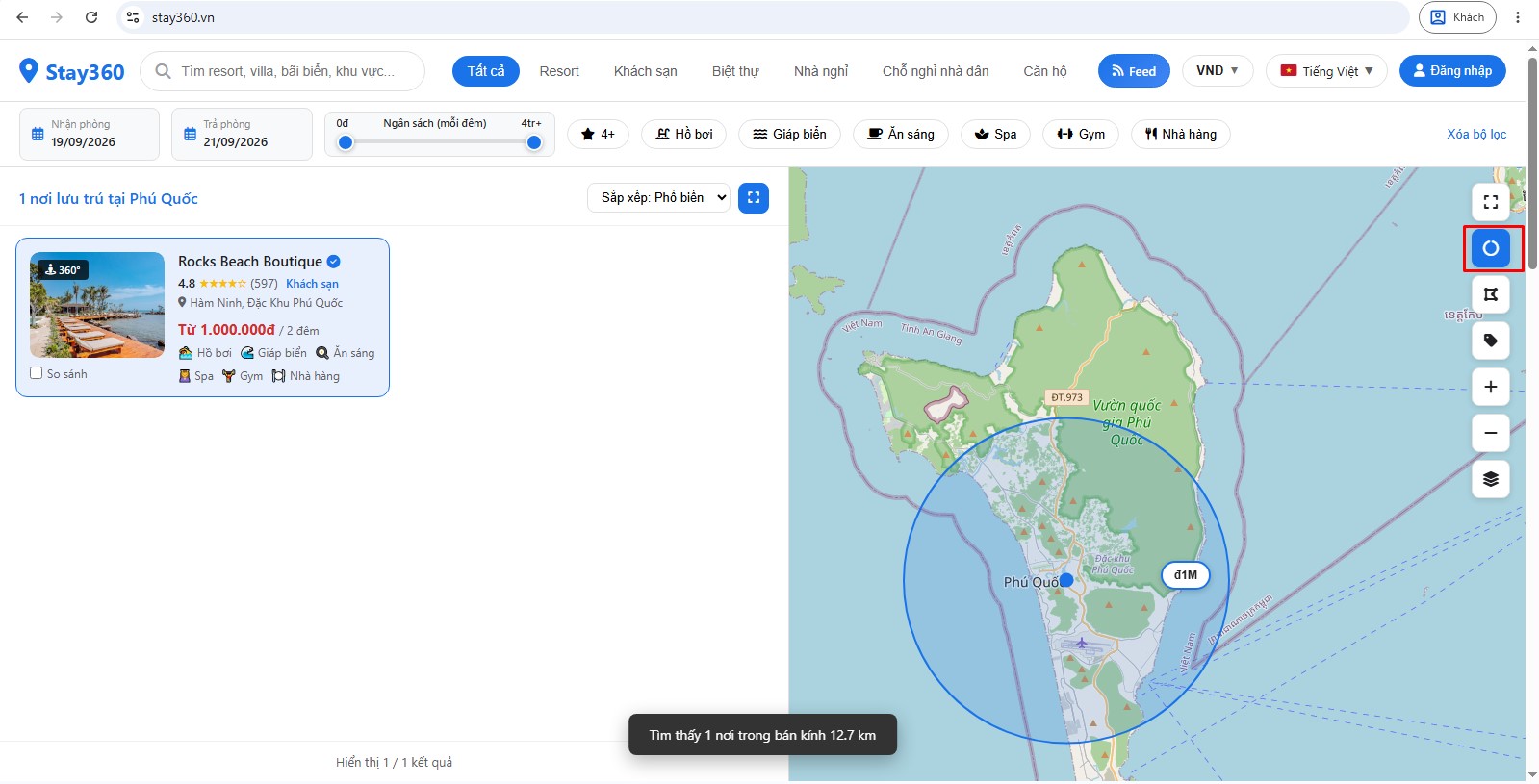Click the price tag map button

pyautogui.click(x=1491, y=341)
